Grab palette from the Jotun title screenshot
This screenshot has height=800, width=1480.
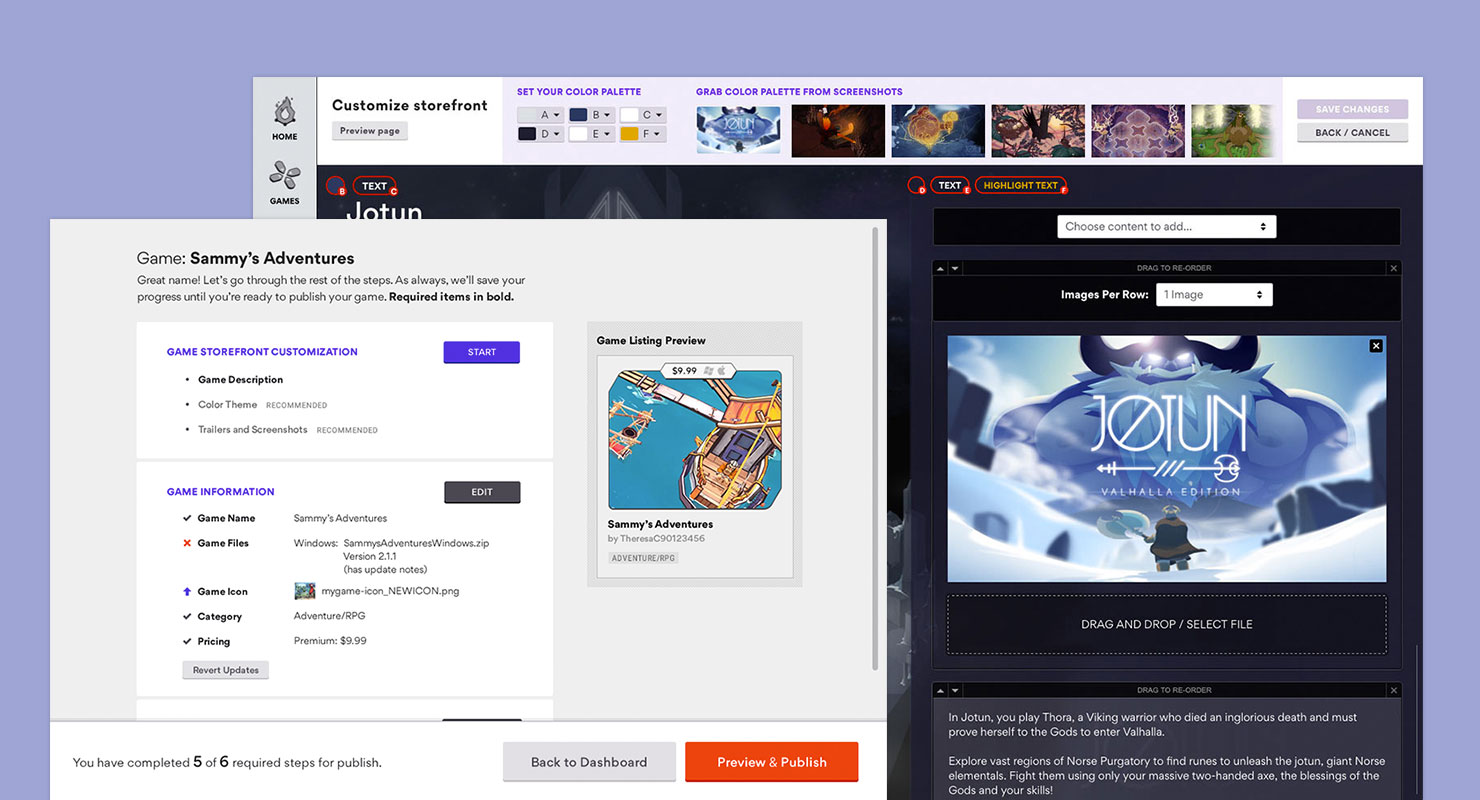point(738,130)
